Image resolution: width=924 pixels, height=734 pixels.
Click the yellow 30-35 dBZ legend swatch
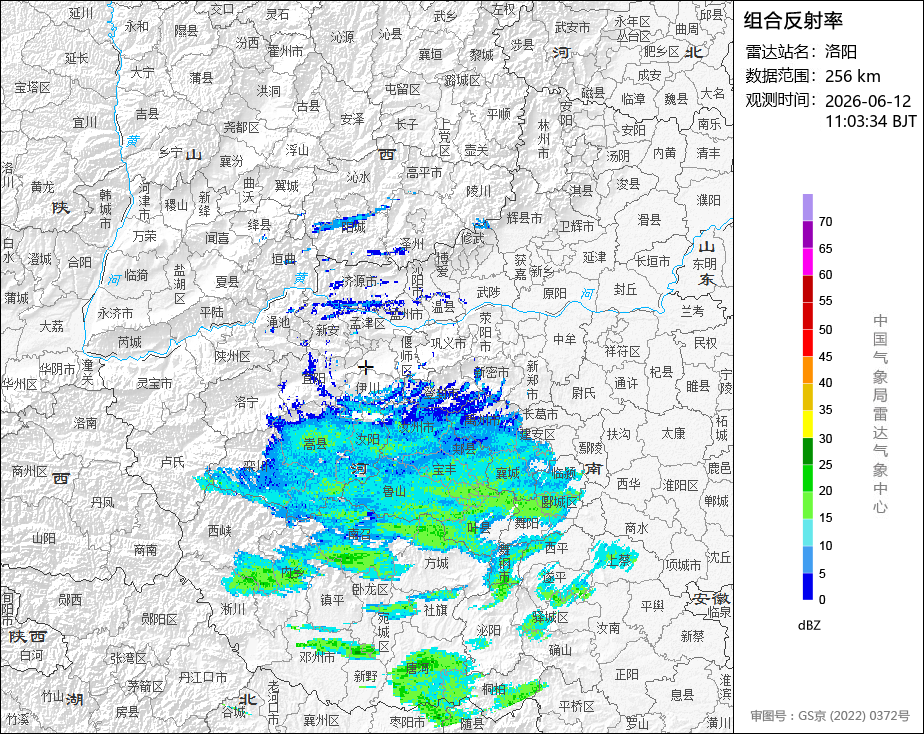(x=808, y=424)
